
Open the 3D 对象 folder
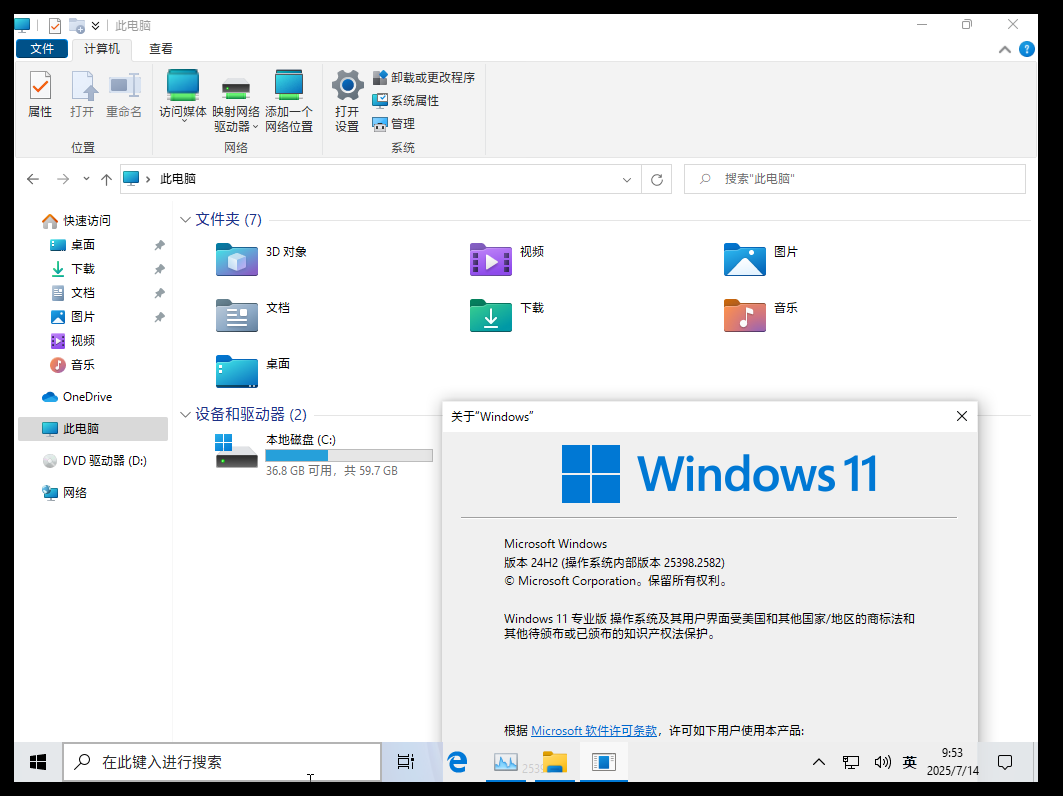[238, 259]
